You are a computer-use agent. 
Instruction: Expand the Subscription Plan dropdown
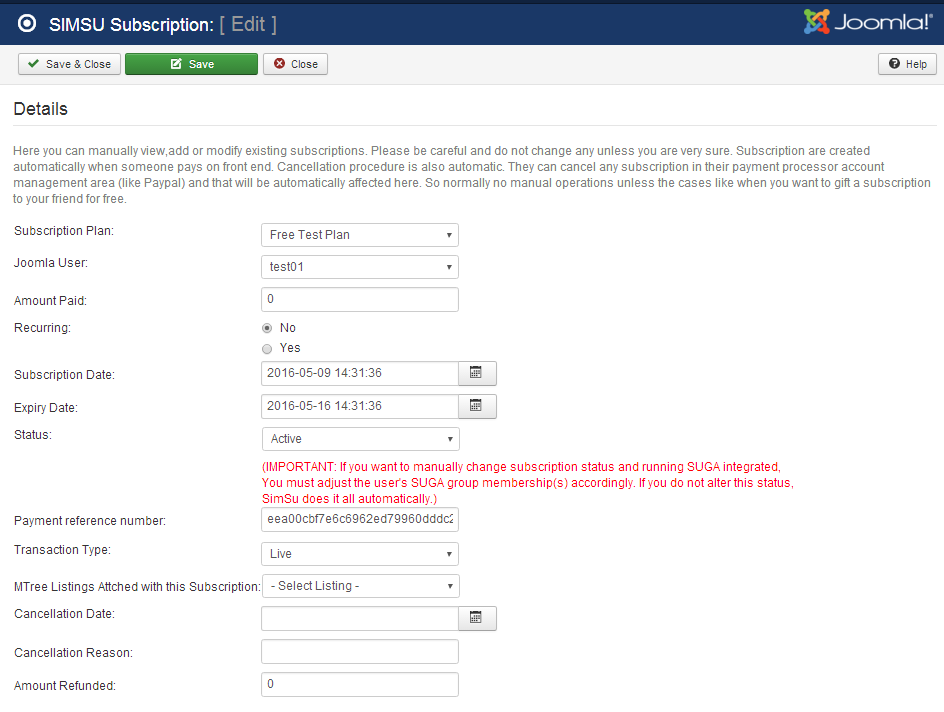pos(359,235)
